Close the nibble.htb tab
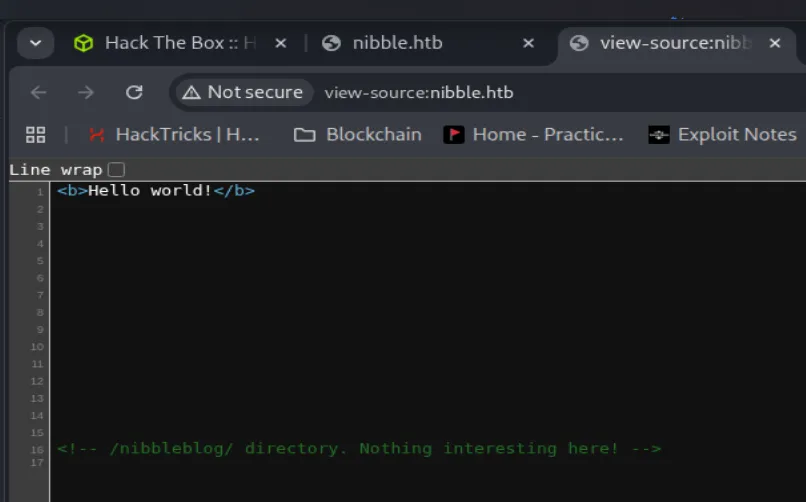The width and height of the screenshot is (806, 502). (x=528, y=43)
